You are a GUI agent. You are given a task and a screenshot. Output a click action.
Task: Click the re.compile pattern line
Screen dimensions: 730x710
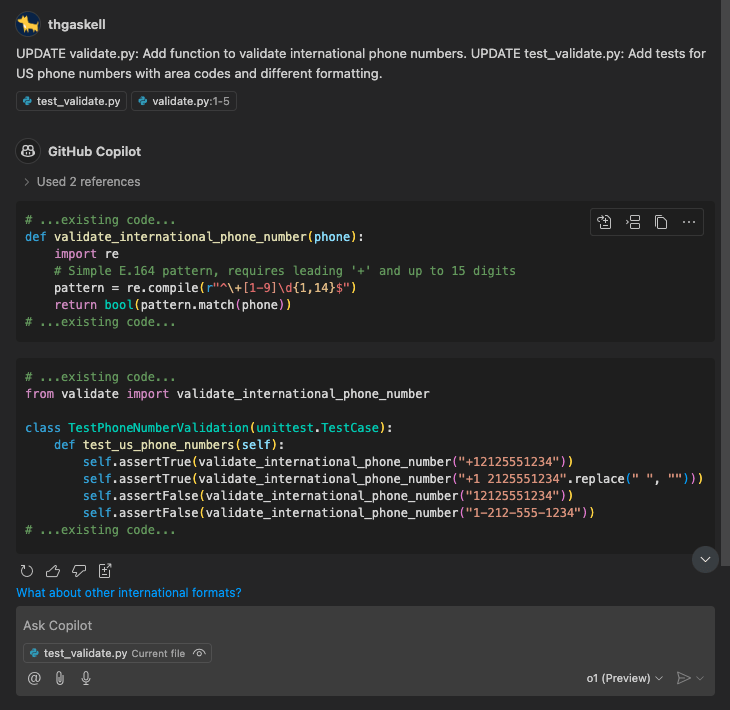tap(205, 288)
